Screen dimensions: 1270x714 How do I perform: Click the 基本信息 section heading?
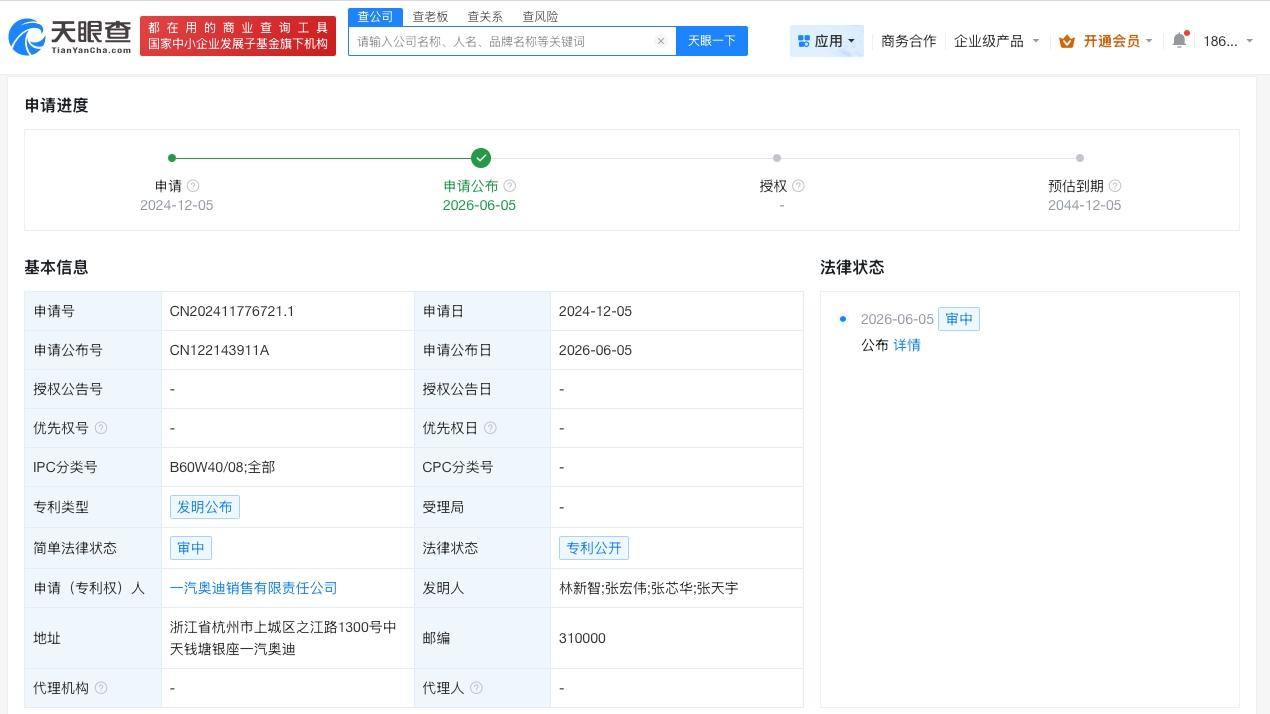57,267
